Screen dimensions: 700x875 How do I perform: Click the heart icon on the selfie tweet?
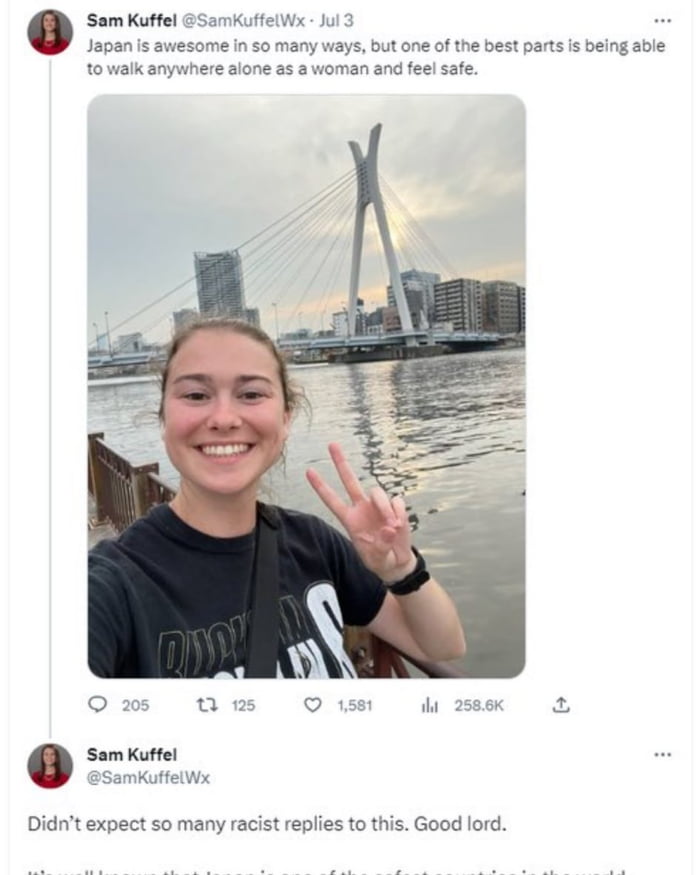coord(312,706)
